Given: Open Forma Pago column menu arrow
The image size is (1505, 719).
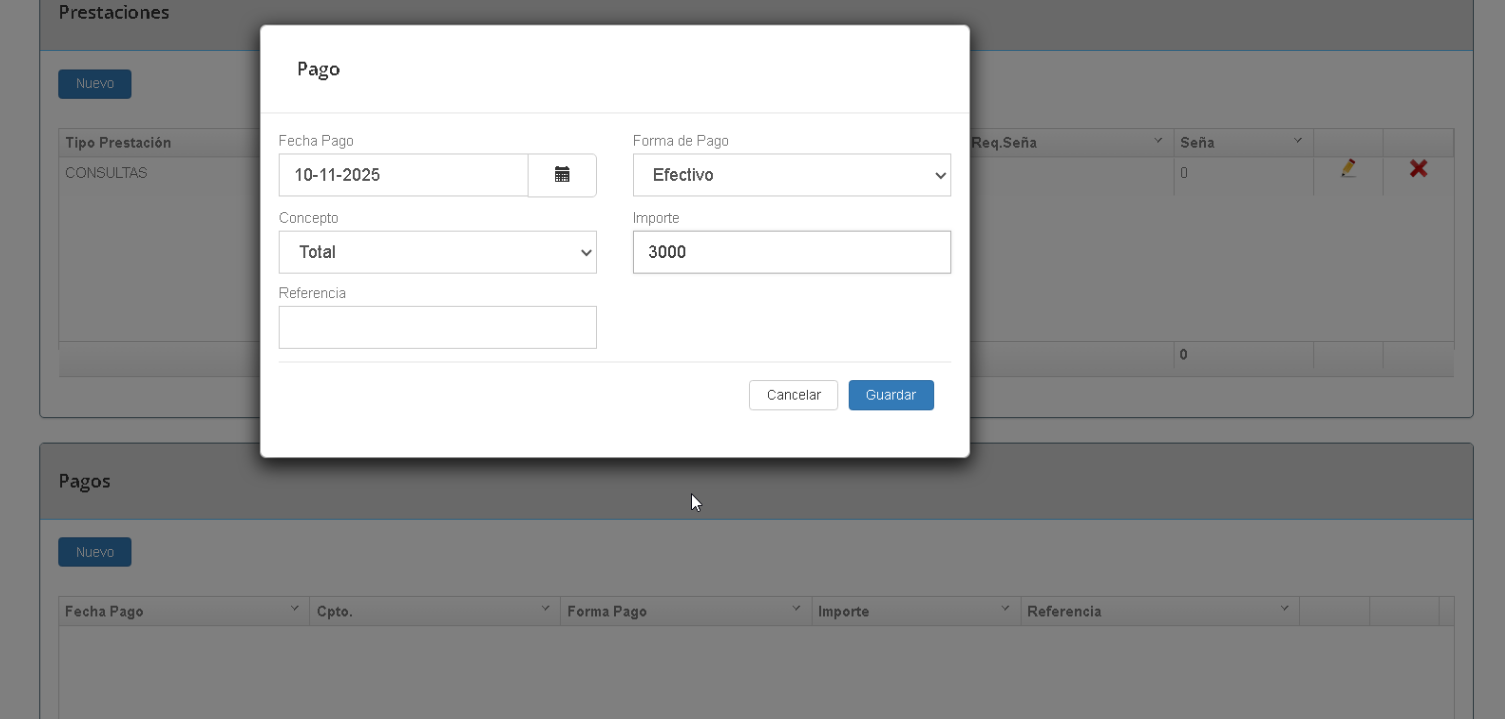Looking at the screenshot, I should pos(797,609).
